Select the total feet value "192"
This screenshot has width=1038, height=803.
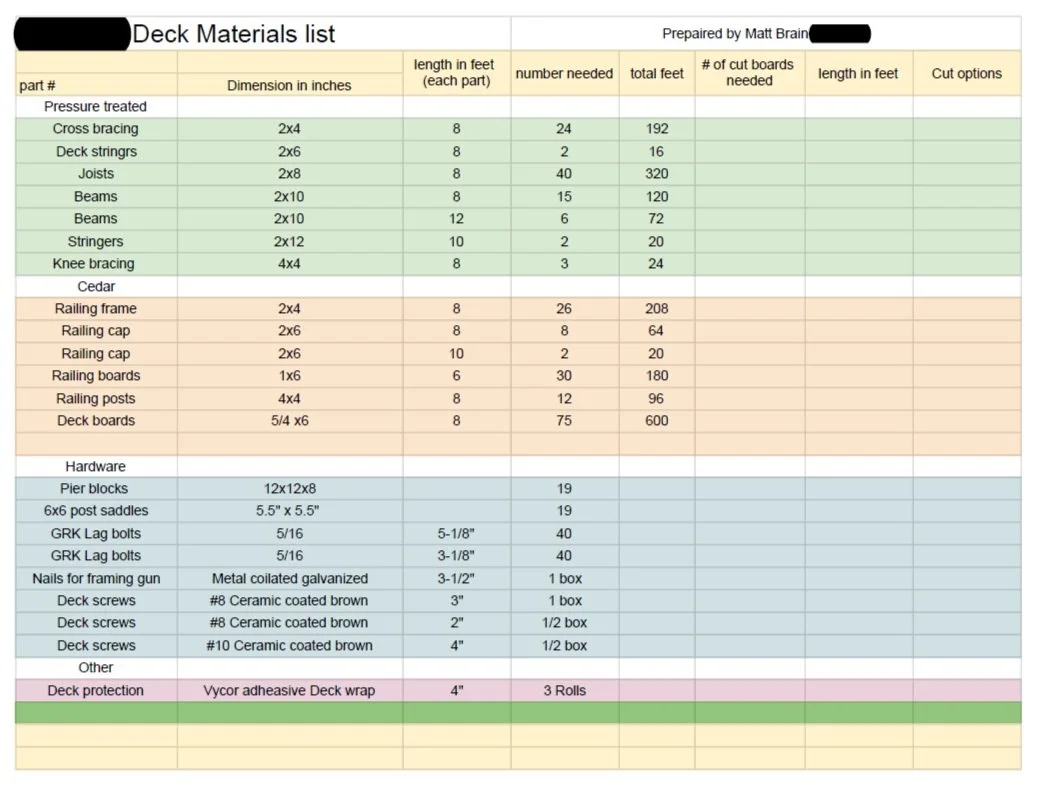point(657,129)
